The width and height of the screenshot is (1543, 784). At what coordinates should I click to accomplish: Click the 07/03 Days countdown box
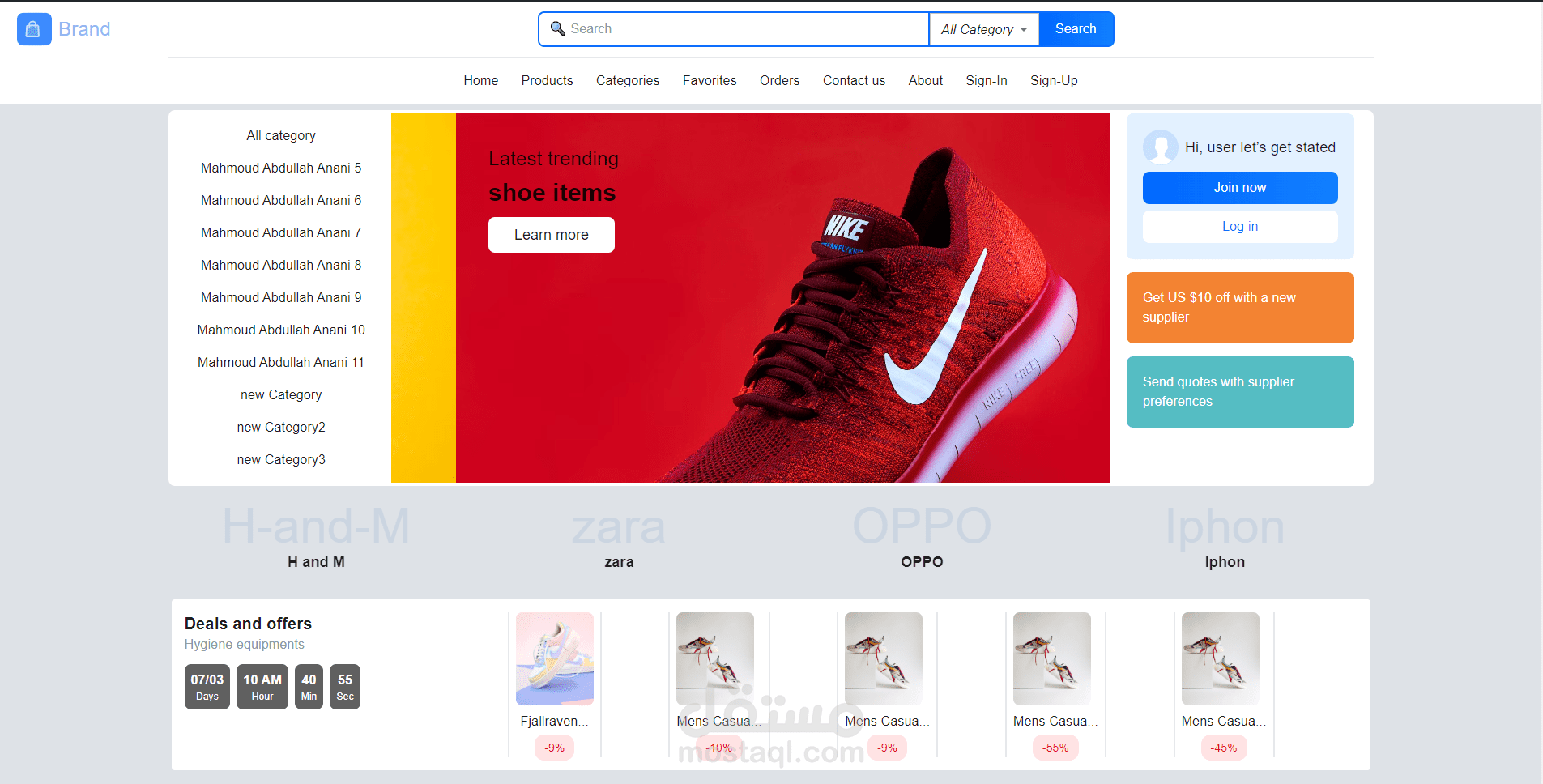pyautogui.click(x=207, y=687)
